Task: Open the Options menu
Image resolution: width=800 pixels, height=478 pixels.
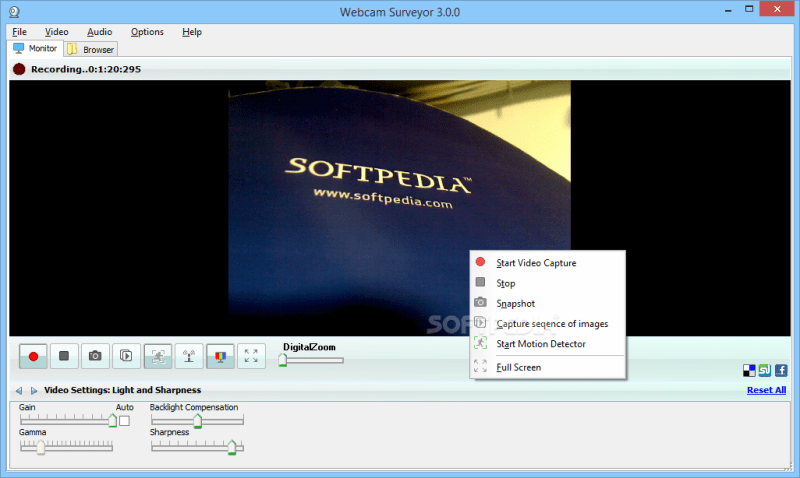Action: [147, 32]
